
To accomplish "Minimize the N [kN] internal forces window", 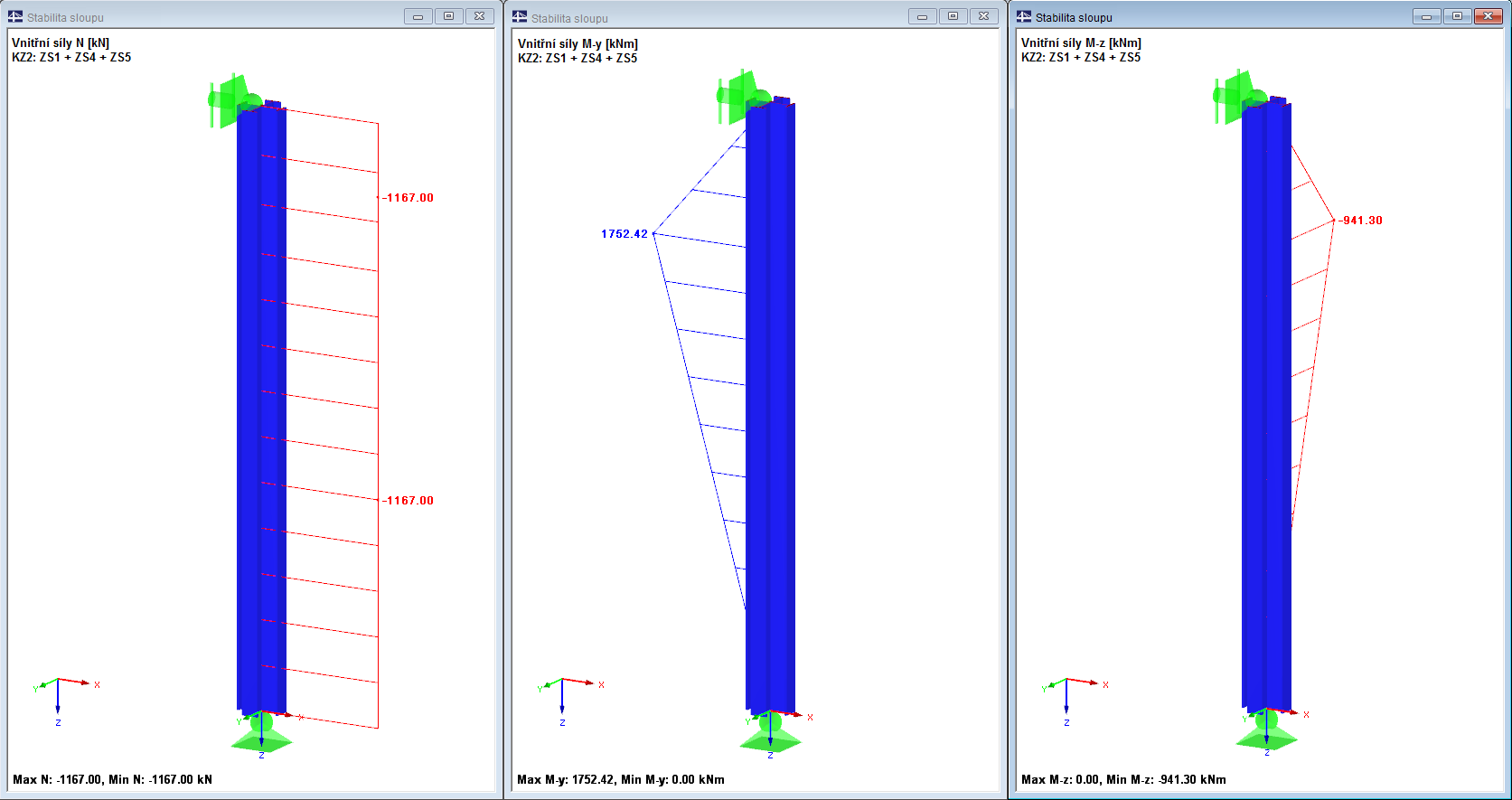I will (x=418, y=16).
